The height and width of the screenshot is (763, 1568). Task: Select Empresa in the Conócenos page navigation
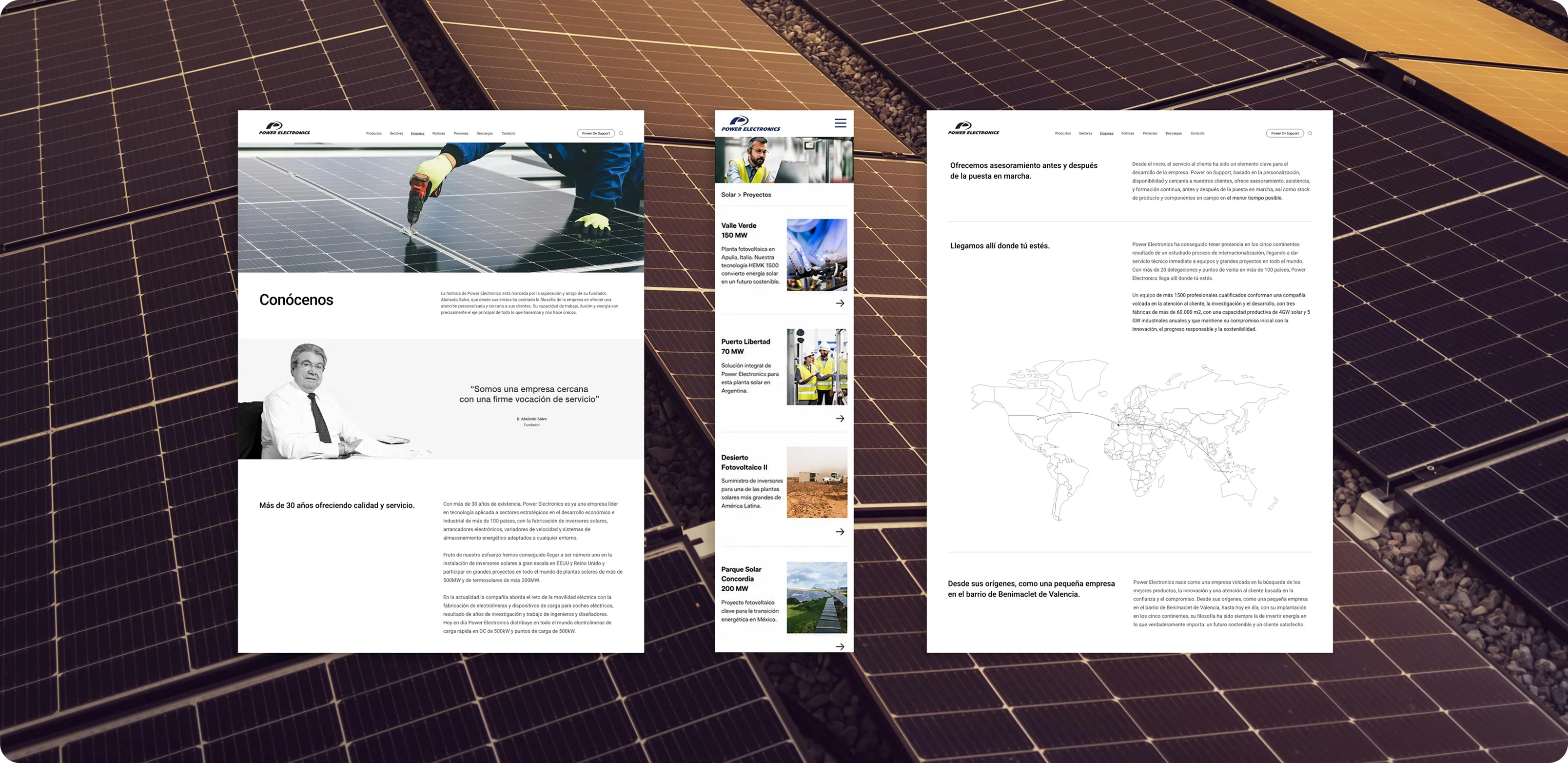pyautogui.click(x=417, y=133)
